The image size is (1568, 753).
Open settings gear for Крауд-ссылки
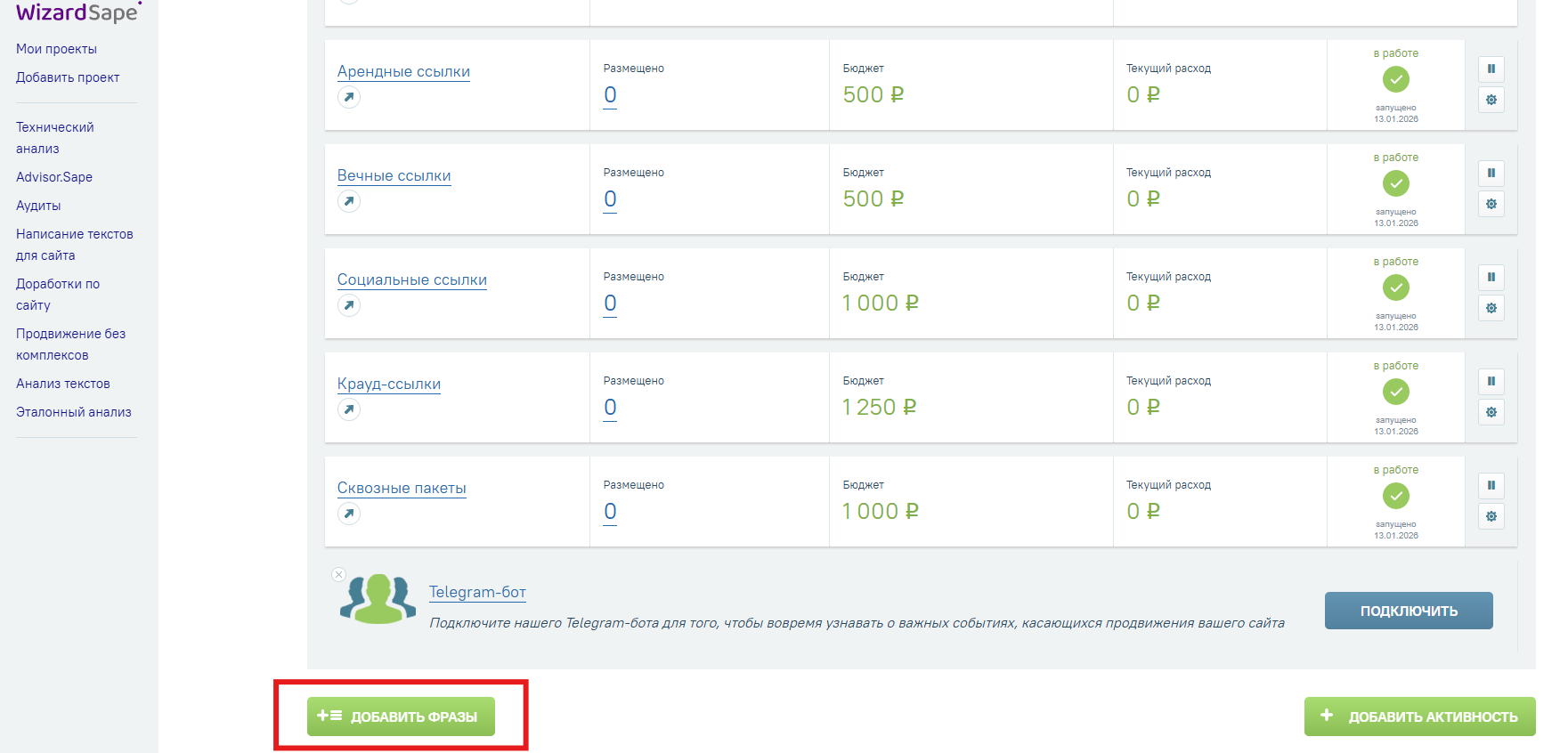[1491, 412]
